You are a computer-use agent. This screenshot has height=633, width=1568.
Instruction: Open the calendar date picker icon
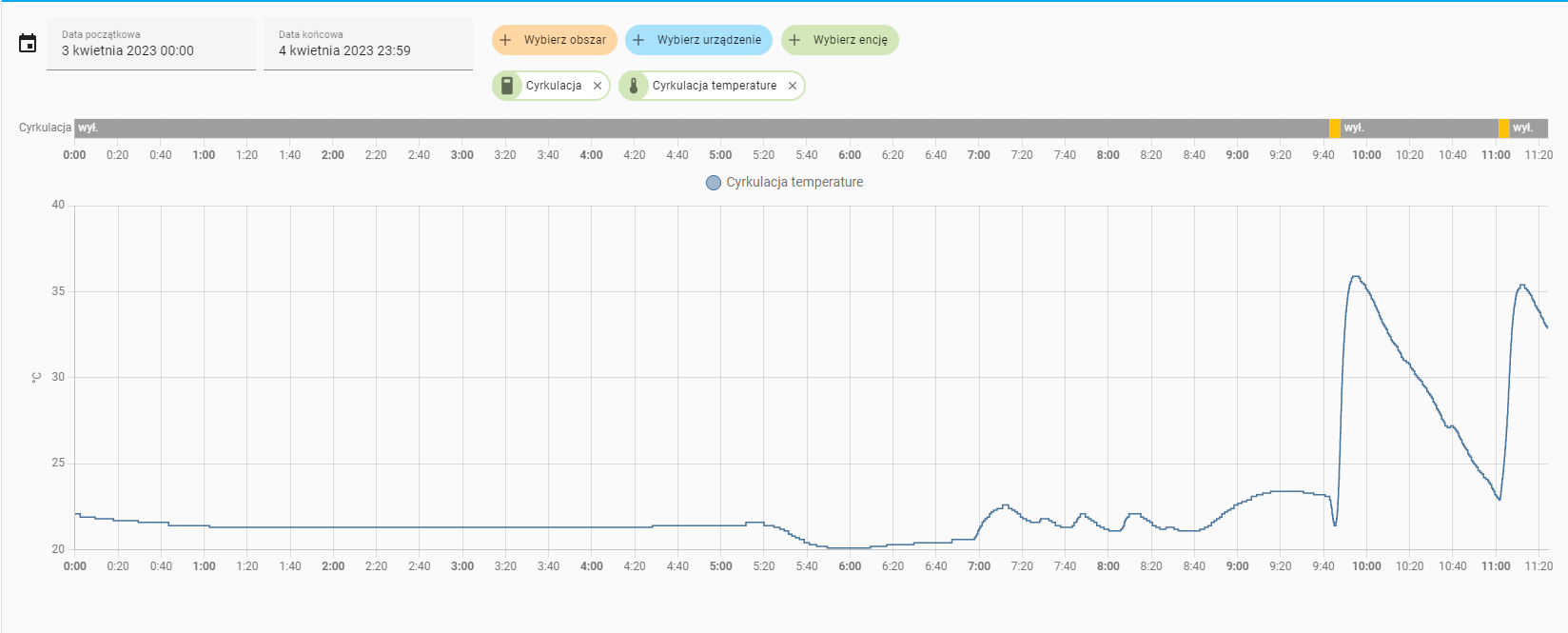tap(28, 43)
